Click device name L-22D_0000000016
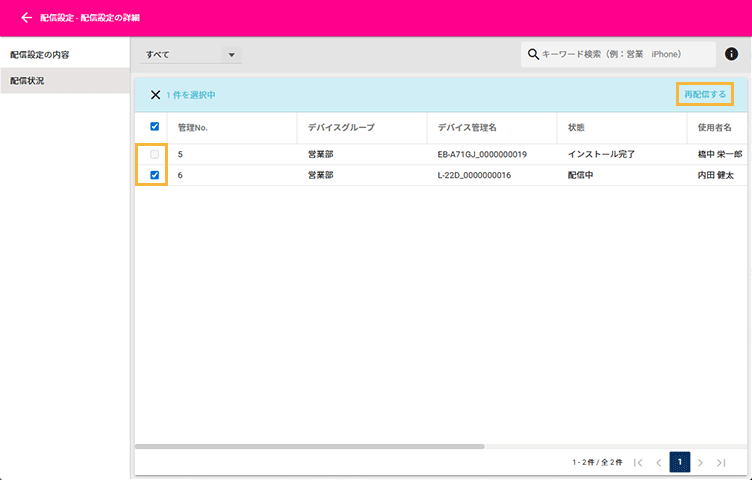 coord(474,175)
